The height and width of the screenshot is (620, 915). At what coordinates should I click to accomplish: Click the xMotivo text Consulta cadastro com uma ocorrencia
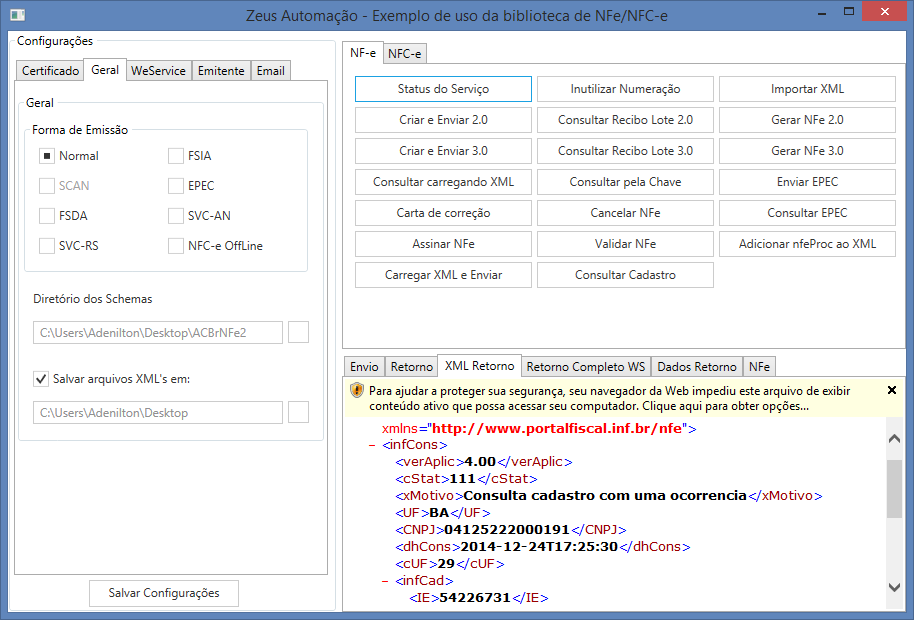click(605, 496)
